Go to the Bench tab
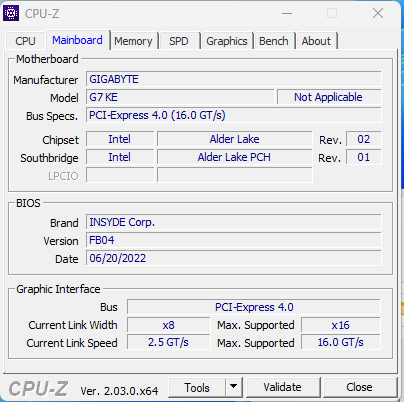 tap(274, 41)
